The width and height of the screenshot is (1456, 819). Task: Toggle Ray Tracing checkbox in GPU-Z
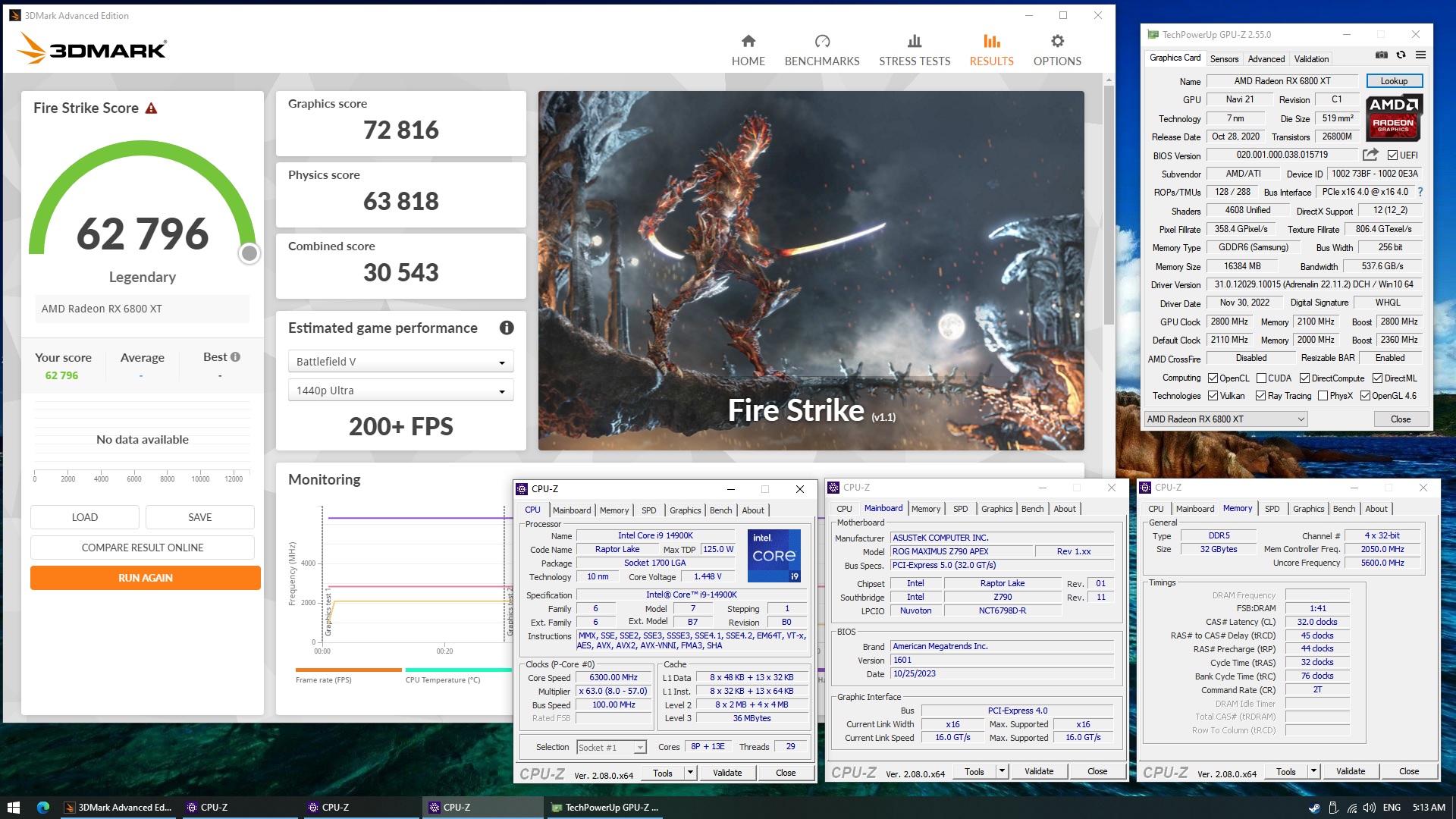[x=1260, y=396]
